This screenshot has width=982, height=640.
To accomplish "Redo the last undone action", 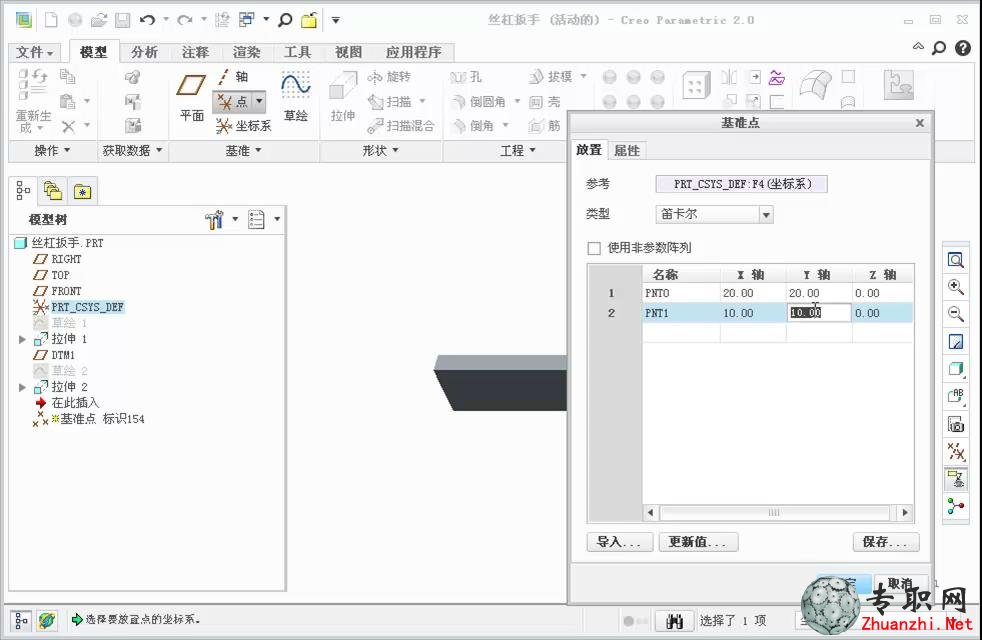I will click(185, 20).
